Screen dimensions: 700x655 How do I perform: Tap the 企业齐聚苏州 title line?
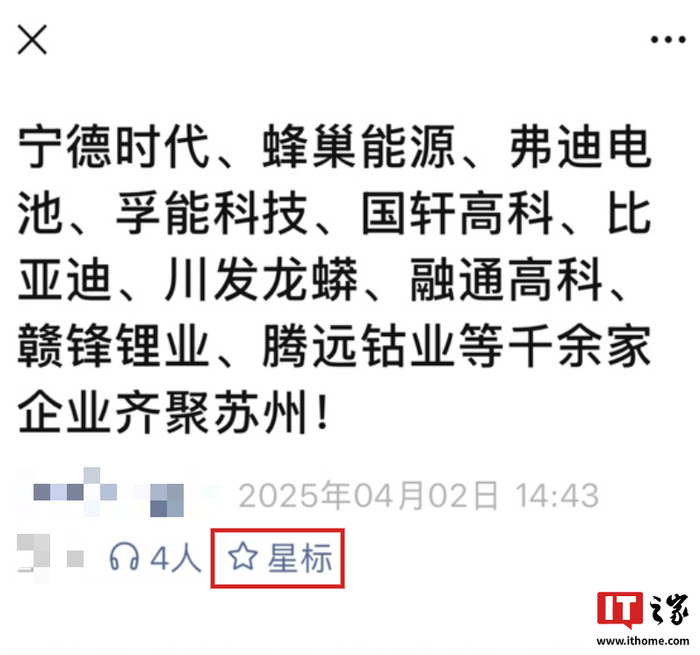tap(174, 412)
